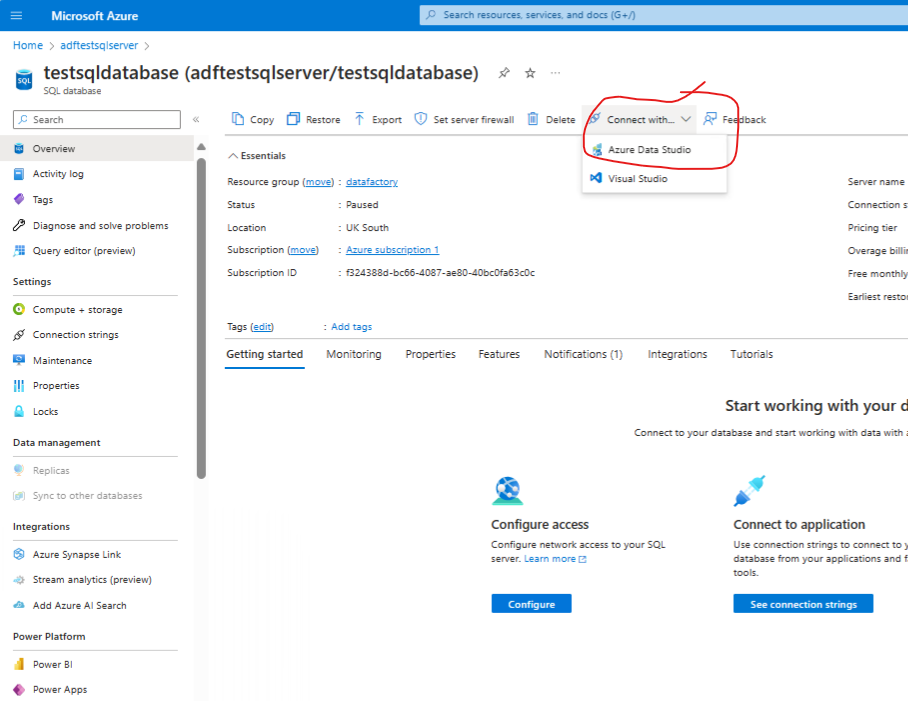
Task: Pin the testsqldatabase page to dashboard
Action: coord(504,73)
